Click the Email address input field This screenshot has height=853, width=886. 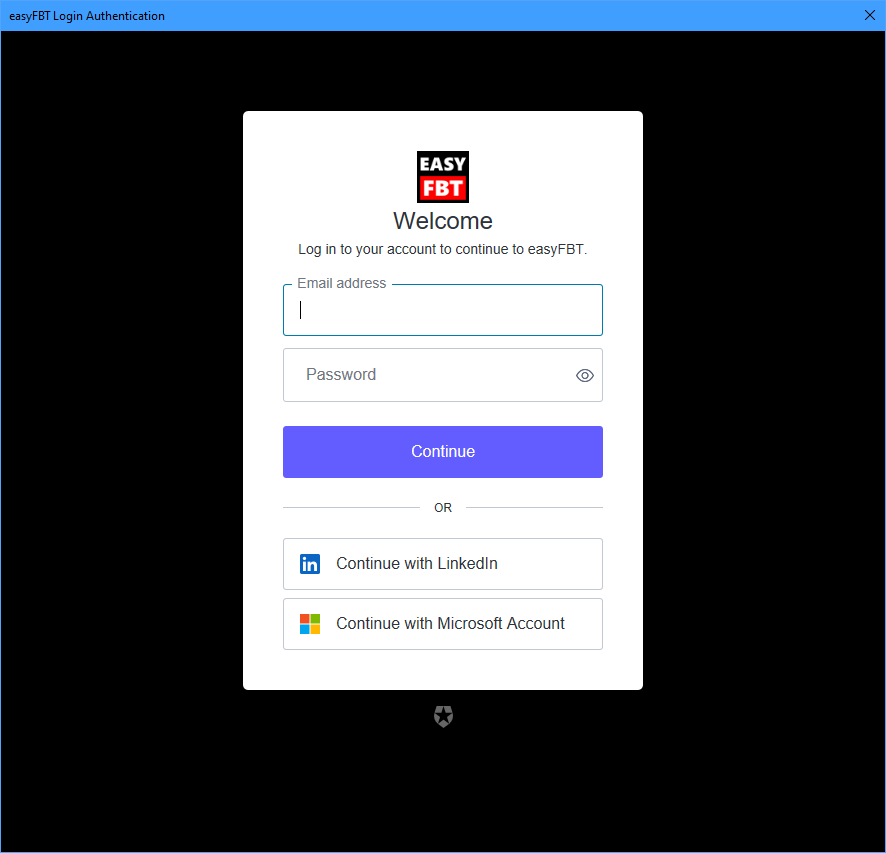[x=442, y=310]
